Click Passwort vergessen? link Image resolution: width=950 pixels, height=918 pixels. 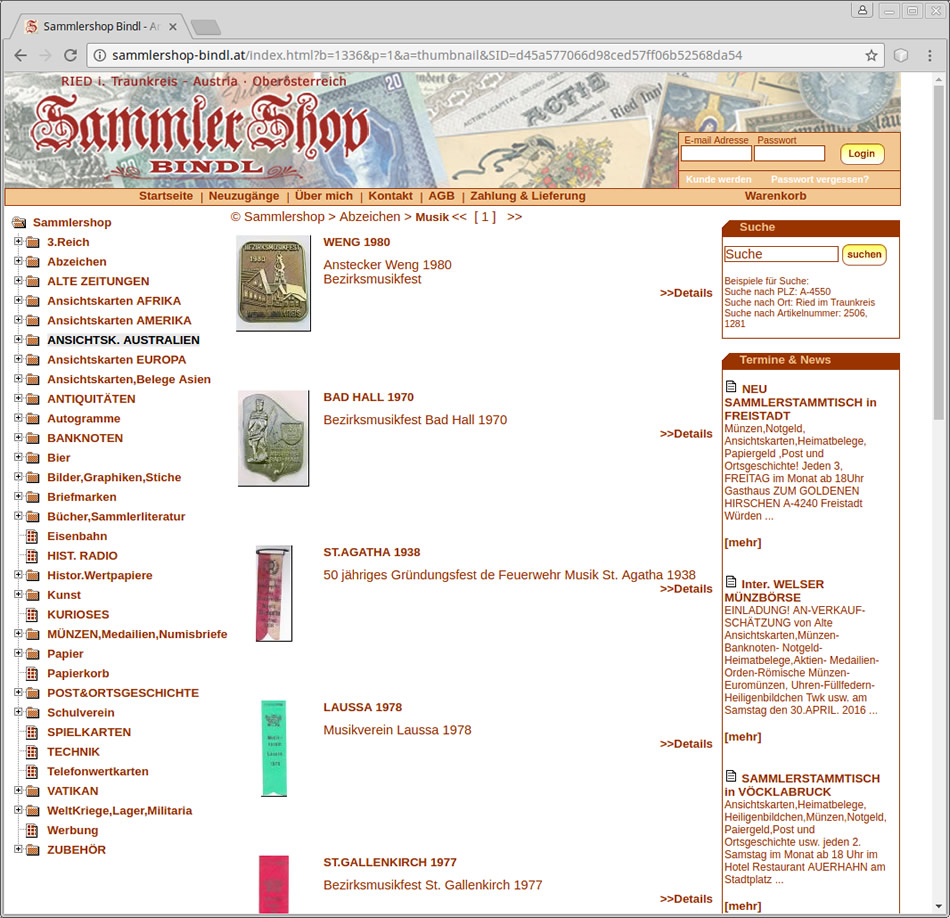[x=820, y=179]
